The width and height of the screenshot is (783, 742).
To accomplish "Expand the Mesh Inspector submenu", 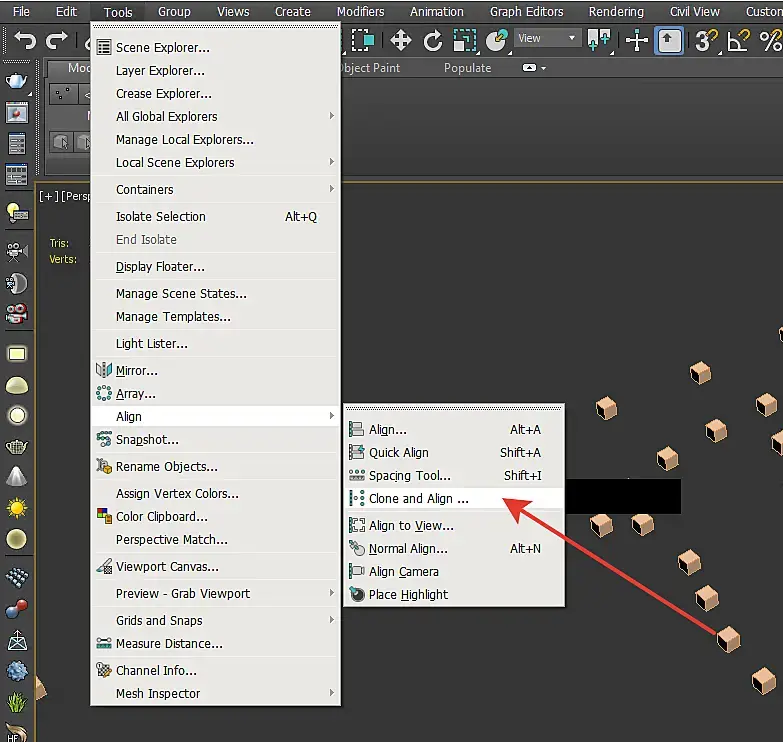I will click(216, 693).
